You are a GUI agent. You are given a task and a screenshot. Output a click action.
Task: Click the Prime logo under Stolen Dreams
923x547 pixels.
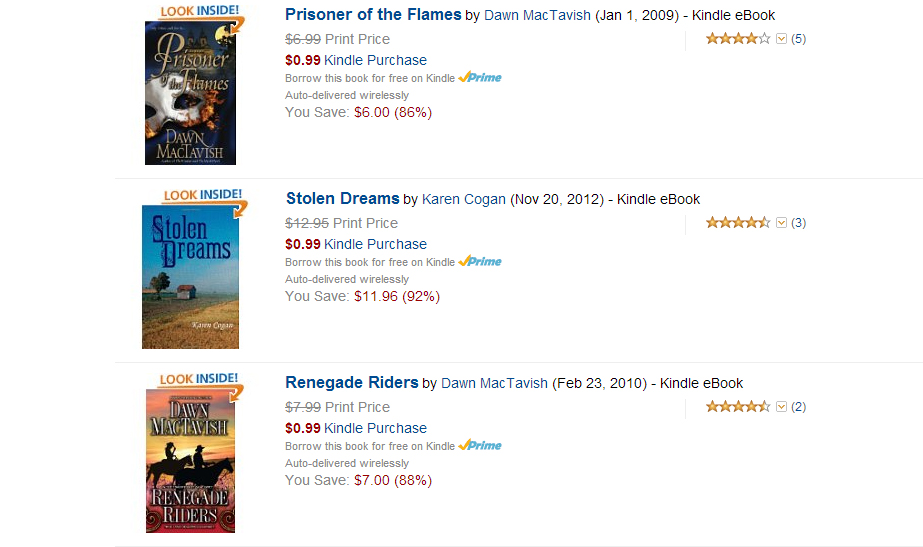(x=480, y=262)
